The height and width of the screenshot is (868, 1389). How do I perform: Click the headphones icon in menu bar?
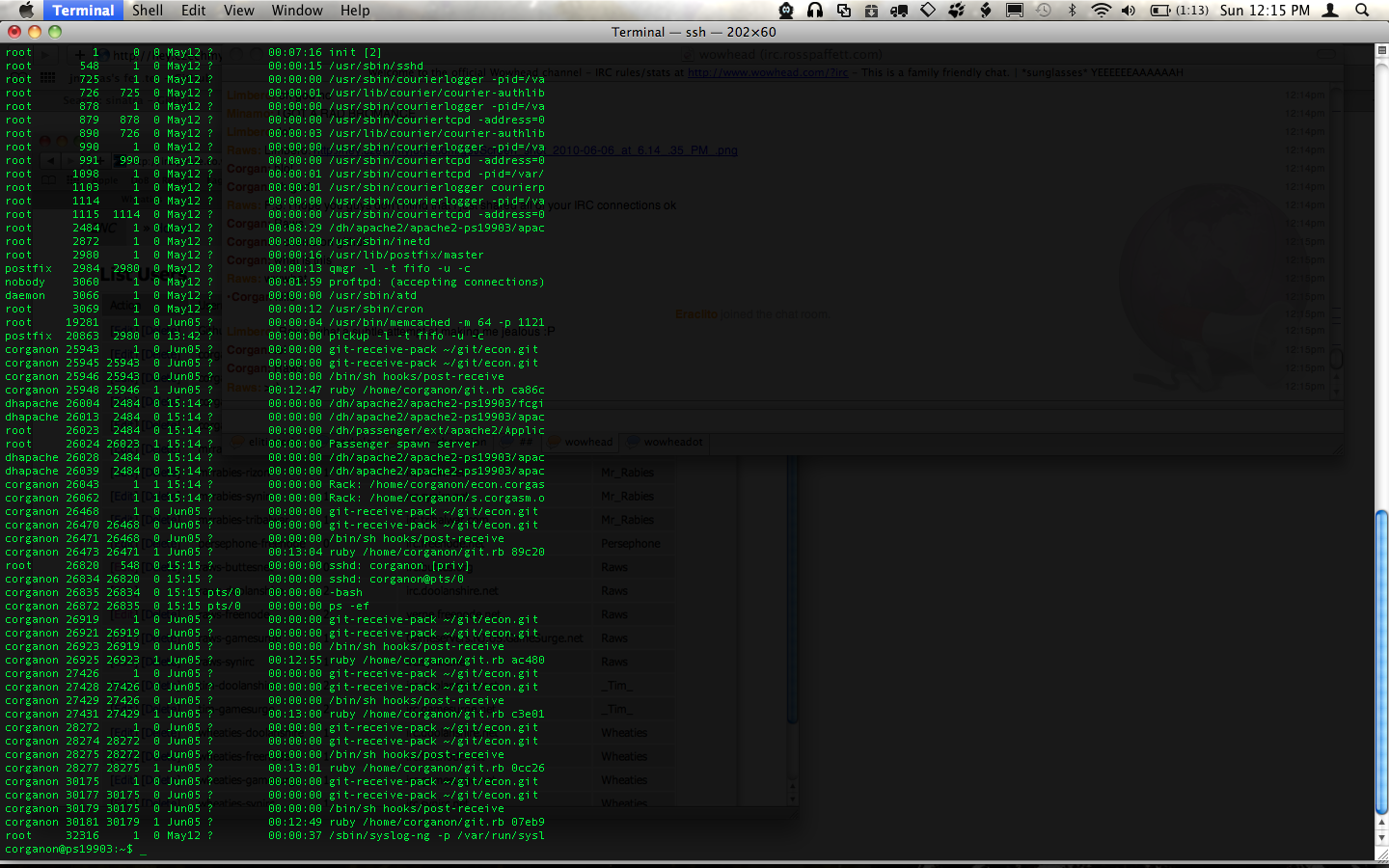point(815,11)
